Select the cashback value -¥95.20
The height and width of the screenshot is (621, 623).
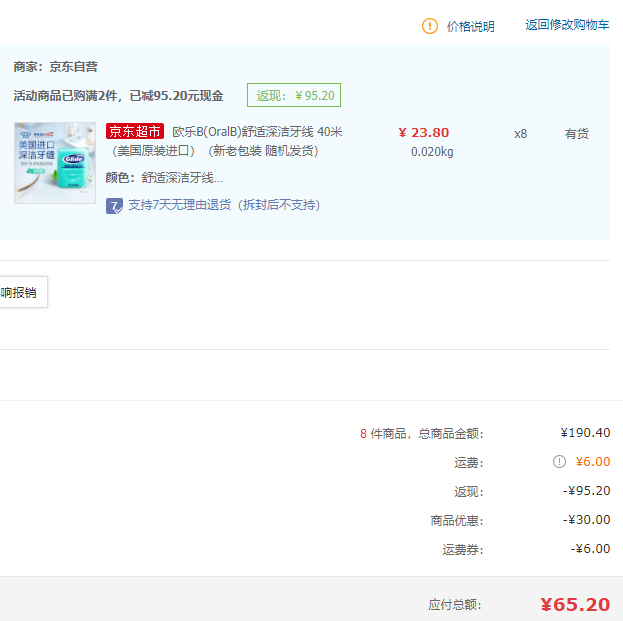click(x=586, y=491)
